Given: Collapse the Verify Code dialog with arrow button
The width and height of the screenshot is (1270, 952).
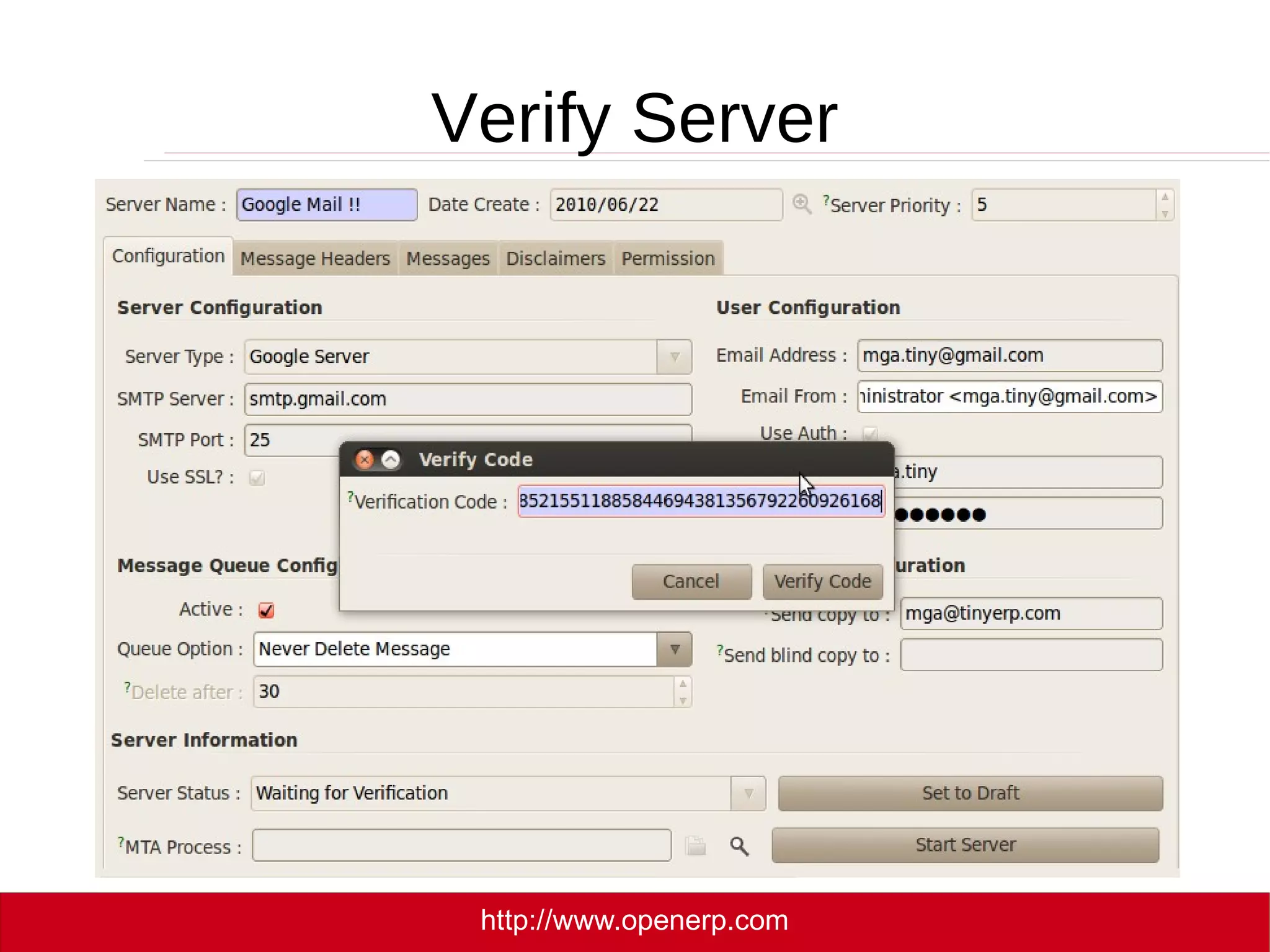Looking at the screenshot, I should (x=391, y=460).
